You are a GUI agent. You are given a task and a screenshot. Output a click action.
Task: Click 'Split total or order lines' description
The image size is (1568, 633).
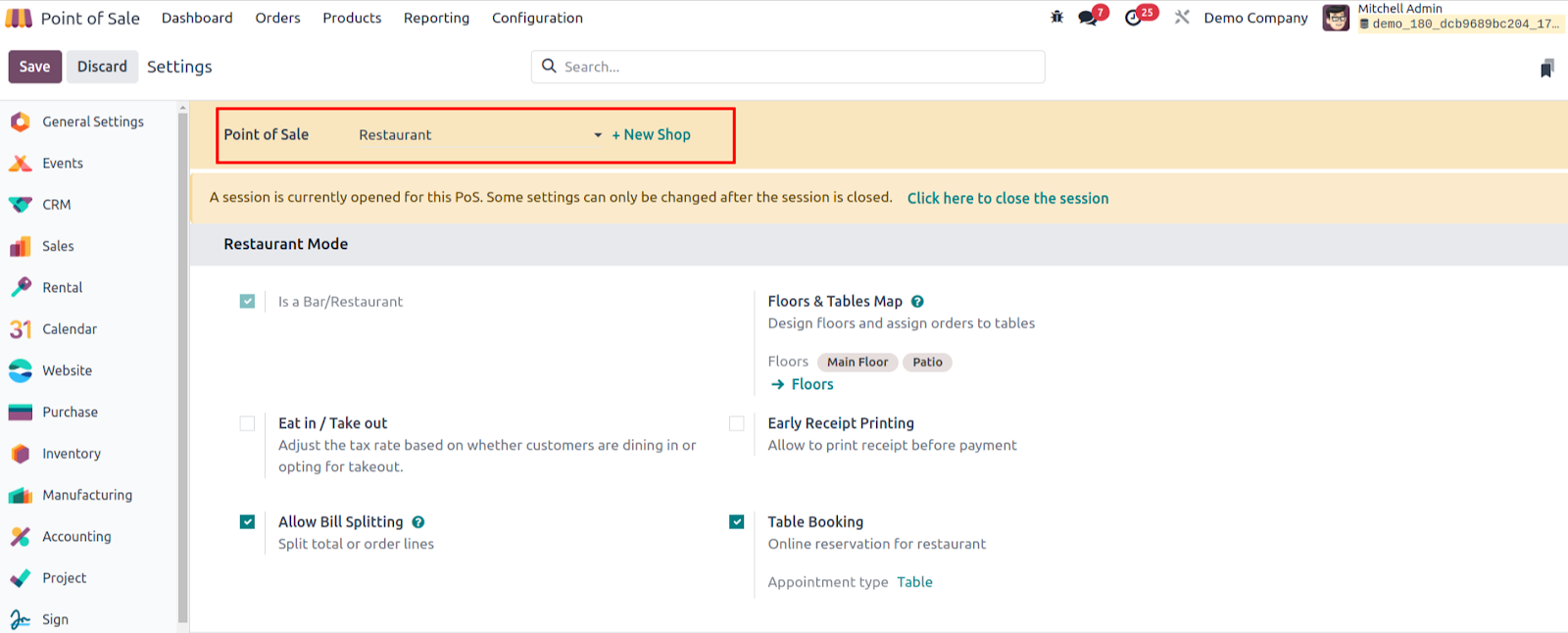click(356, 544)
